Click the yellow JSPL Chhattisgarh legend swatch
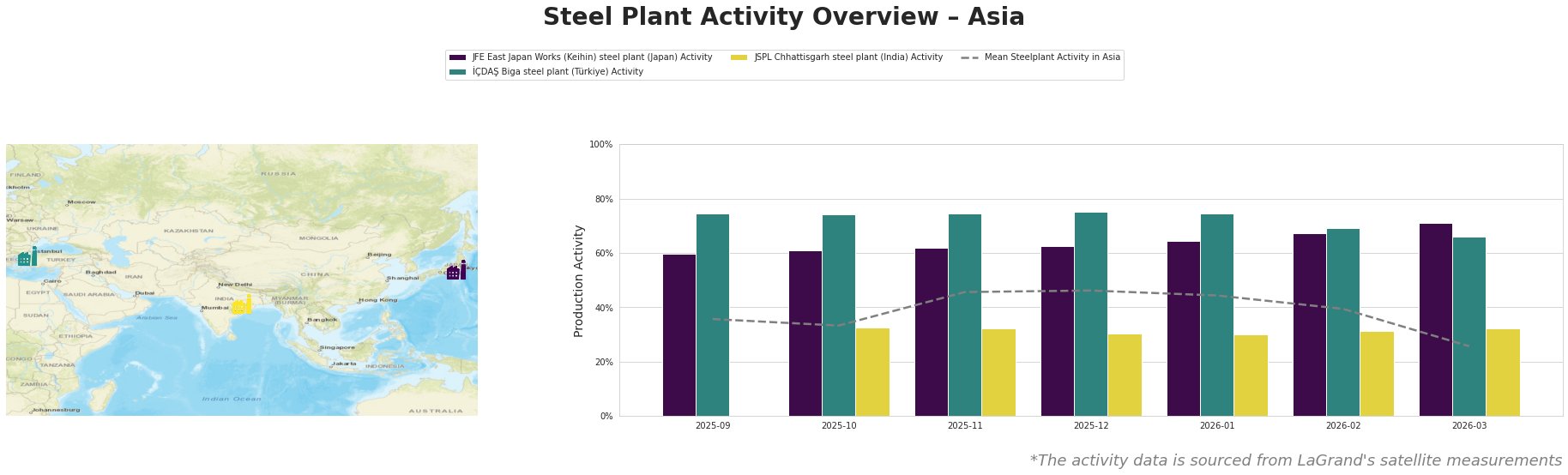The width and height of the screenshot is (1568, 475). (739, 57)
